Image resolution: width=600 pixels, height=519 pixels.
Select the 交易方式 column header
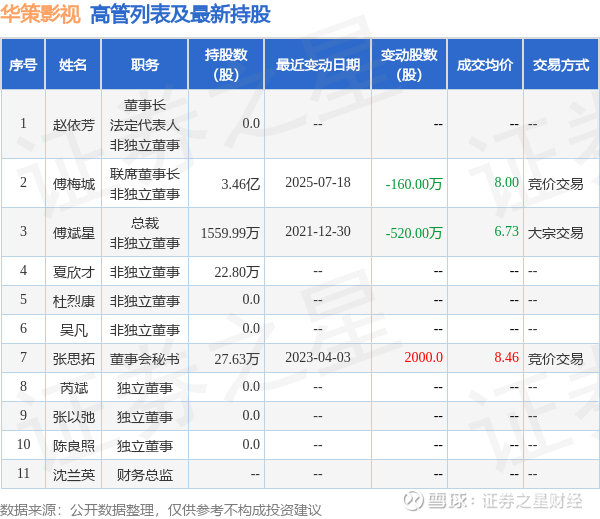point(561,64)
